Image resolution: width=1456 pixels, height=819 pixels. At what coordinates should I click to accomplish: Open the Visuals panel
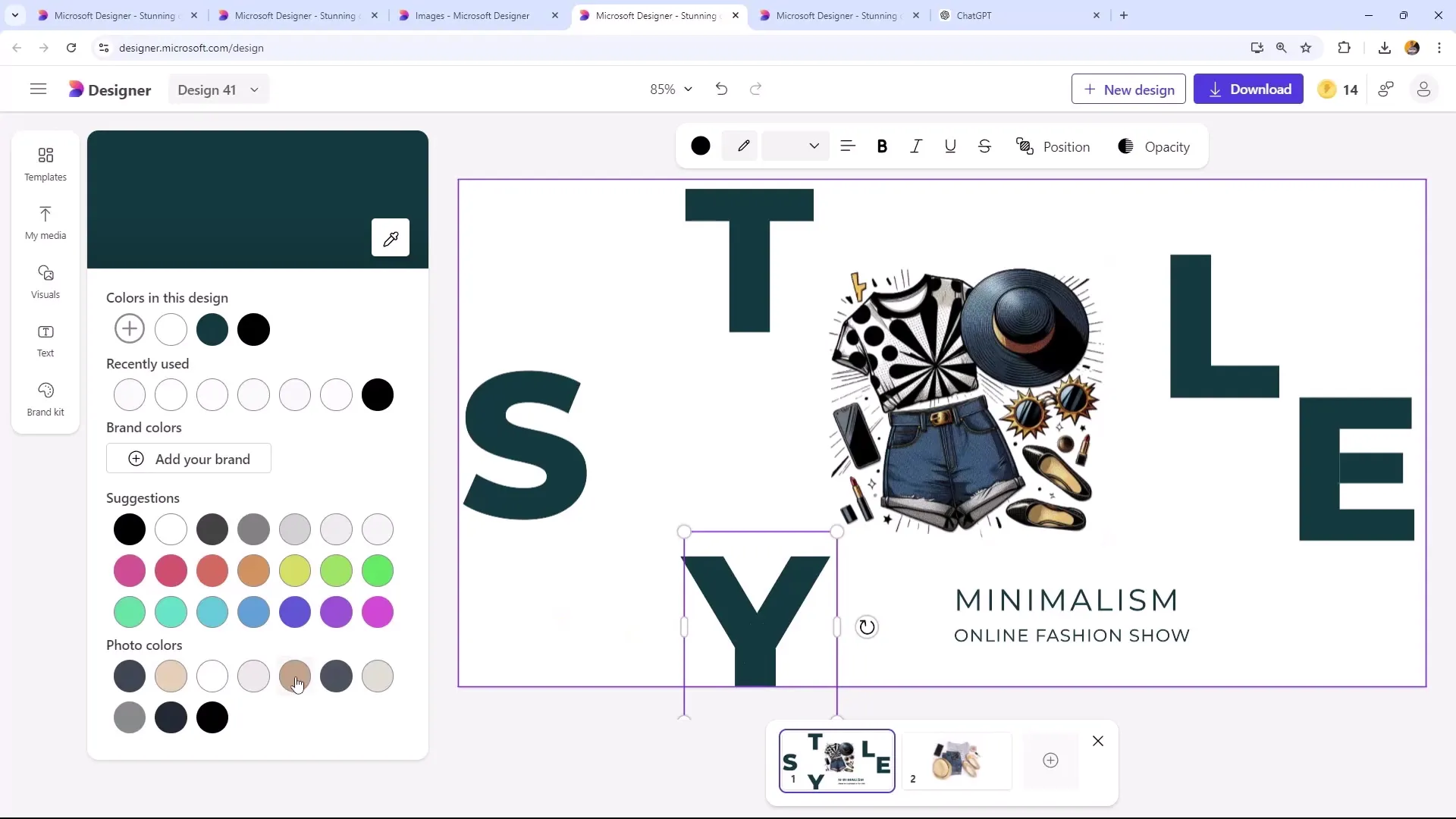(x=45, y=281)
